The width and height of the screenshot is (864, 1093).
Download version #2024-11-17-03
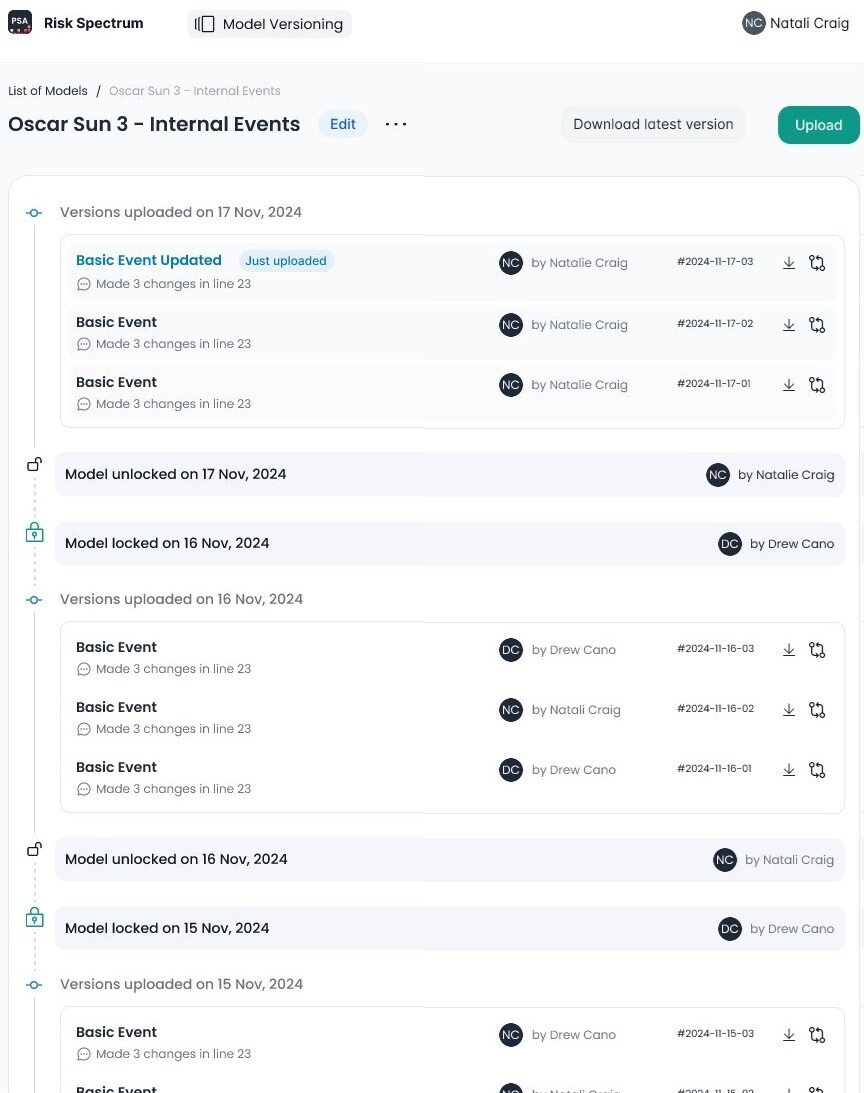pyautogui.click(x=789, y=263)
